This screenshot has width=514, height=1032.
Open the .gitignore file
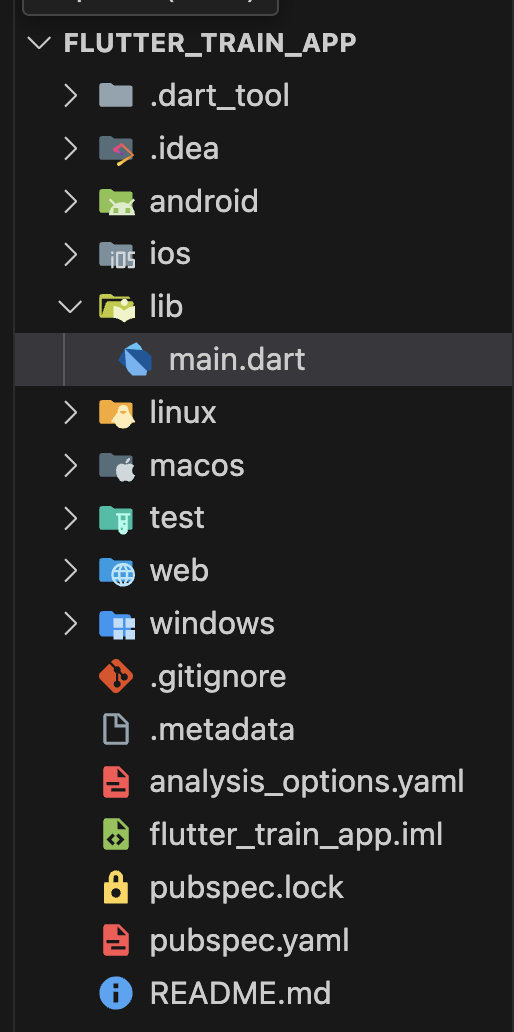click(x=218, y=677)
